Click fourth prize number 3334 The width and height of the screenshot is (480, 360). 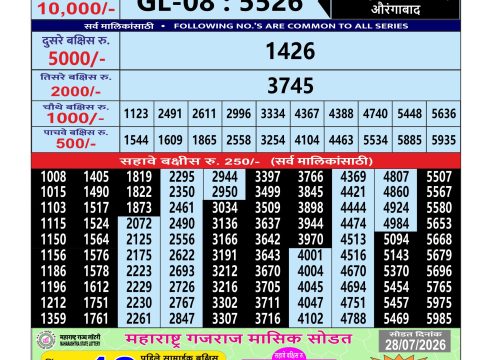273,114
